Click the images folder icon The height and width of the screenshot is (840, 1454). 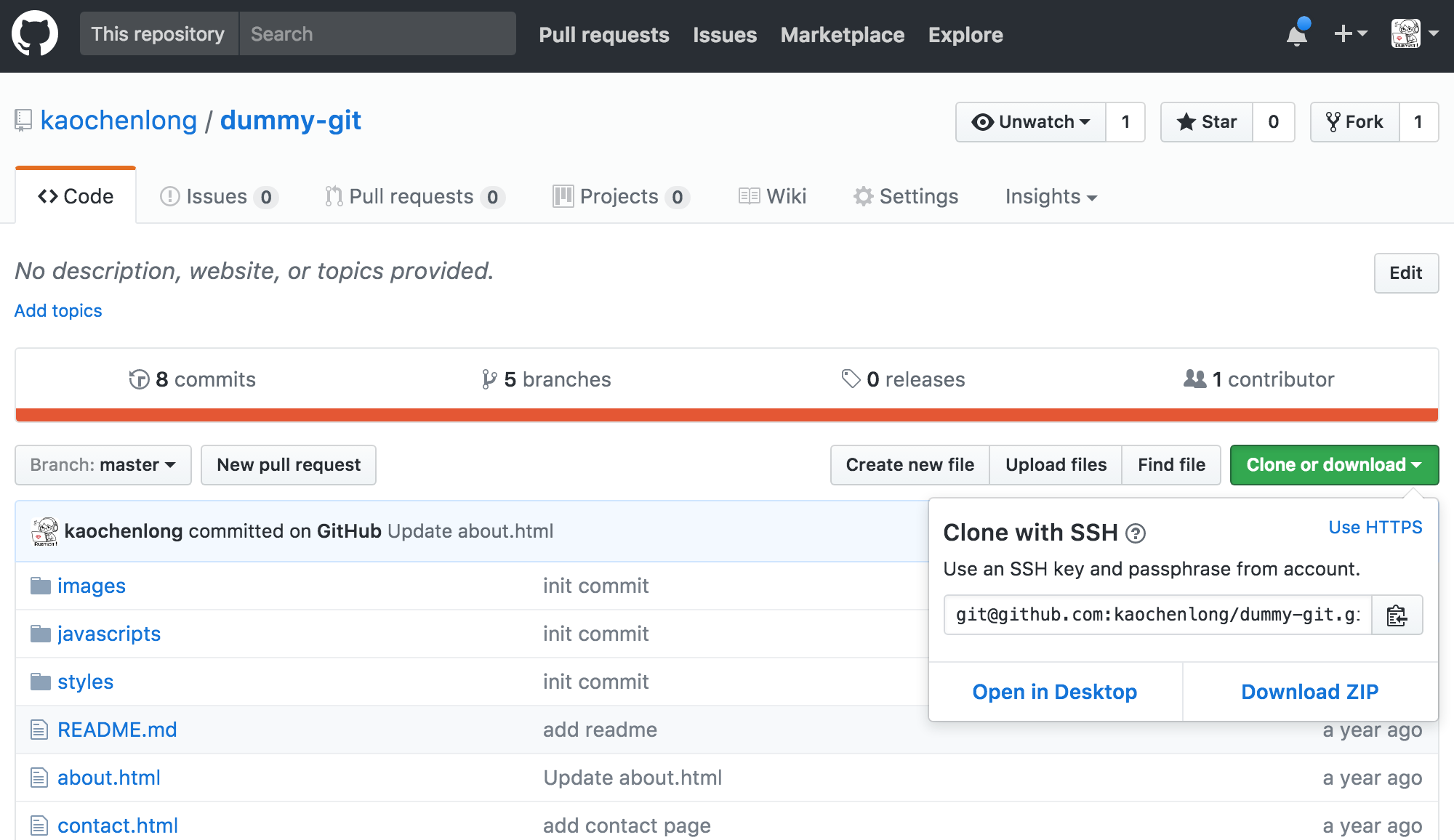(x=40, y=586)
